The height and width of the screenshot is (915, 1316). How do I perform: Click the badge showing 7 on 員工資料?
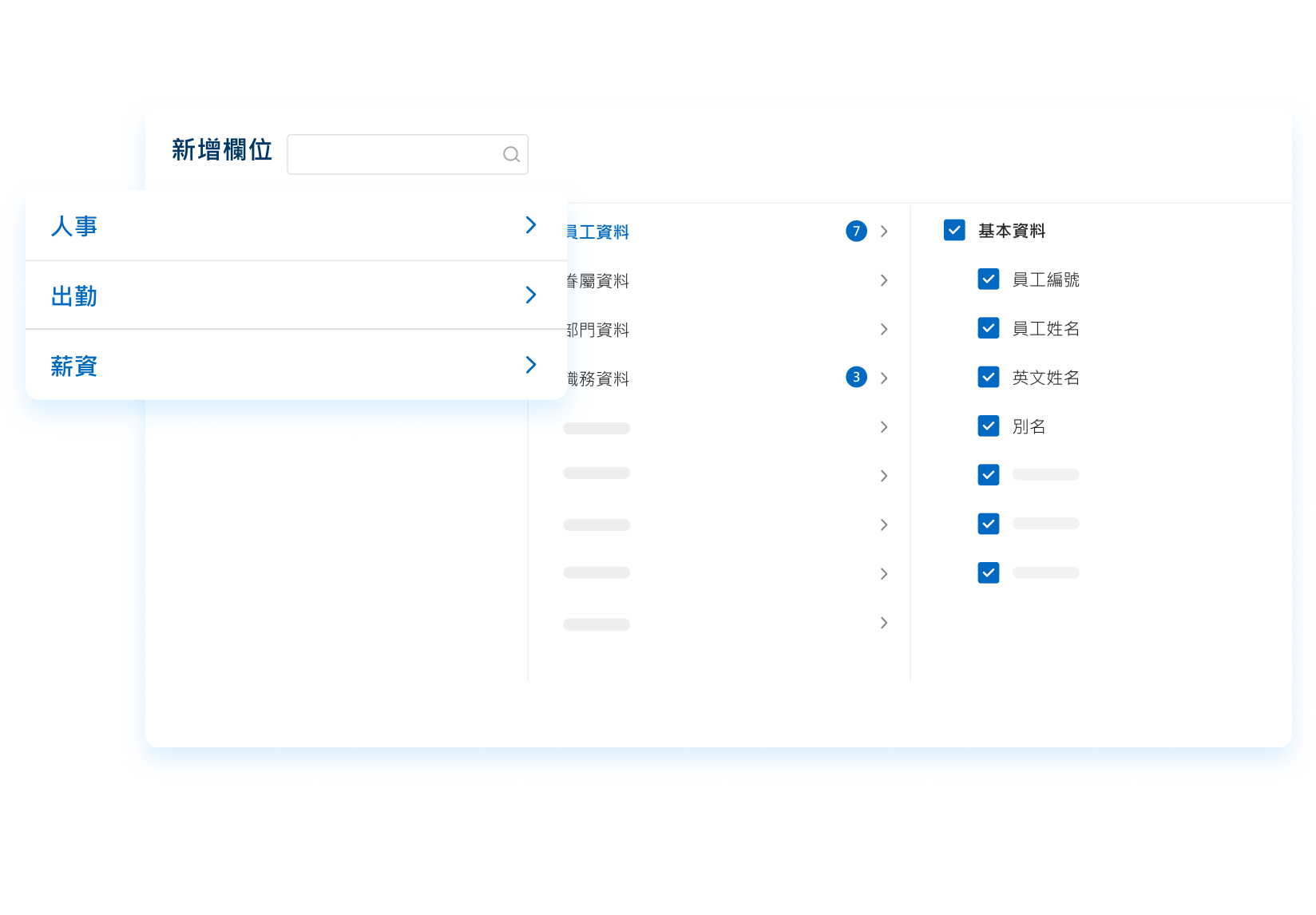click(x=856, y=231)
